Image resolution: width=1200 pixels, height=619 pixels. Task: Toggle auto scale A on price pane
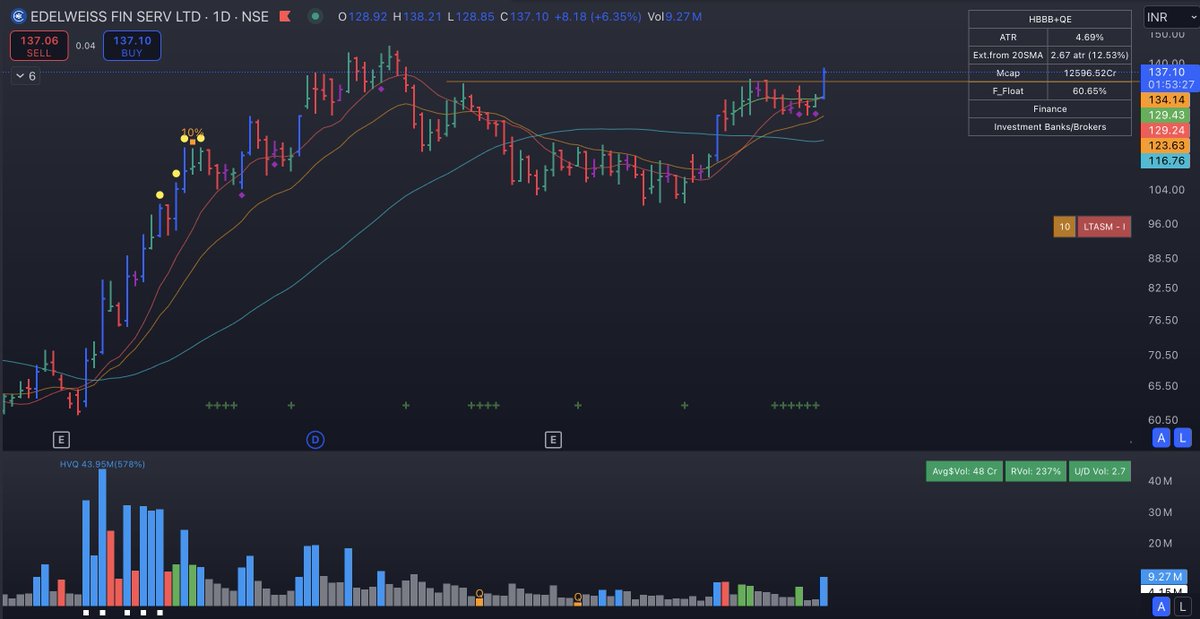1161,438
